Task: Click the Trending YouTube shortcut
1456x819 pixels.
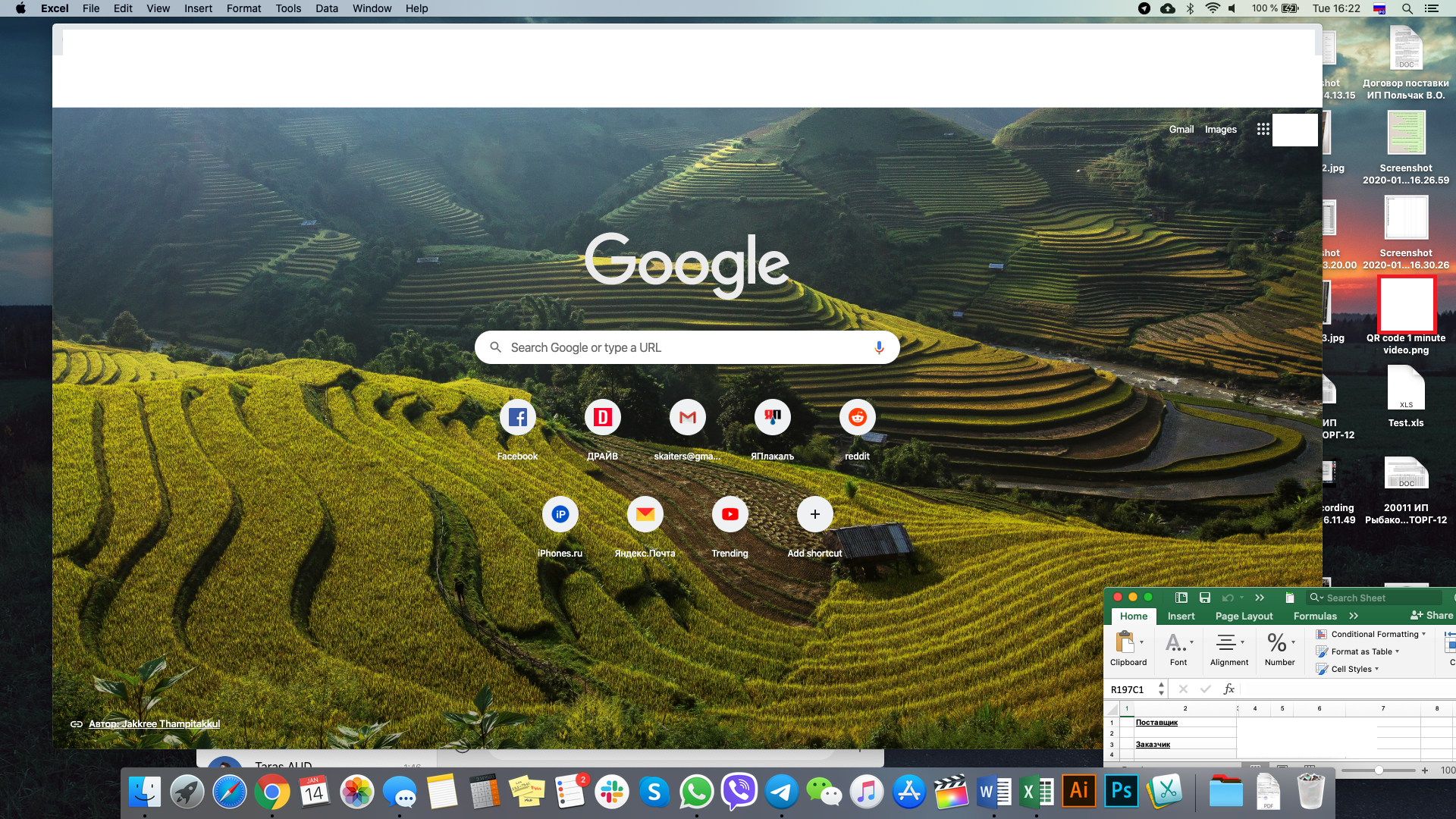Action: pyautogui.click(x=730, y=514)
